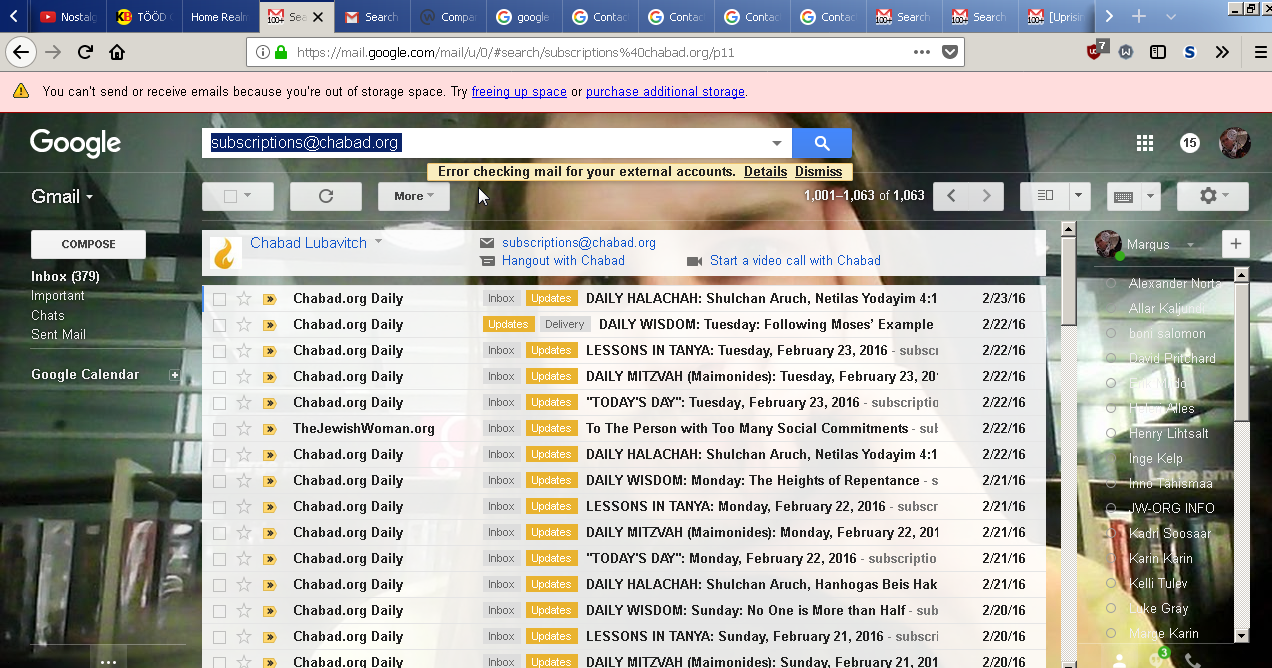Screen dimensions: 1272x668
Task: Go to newer messages page arrow
Action: (951, 196)
